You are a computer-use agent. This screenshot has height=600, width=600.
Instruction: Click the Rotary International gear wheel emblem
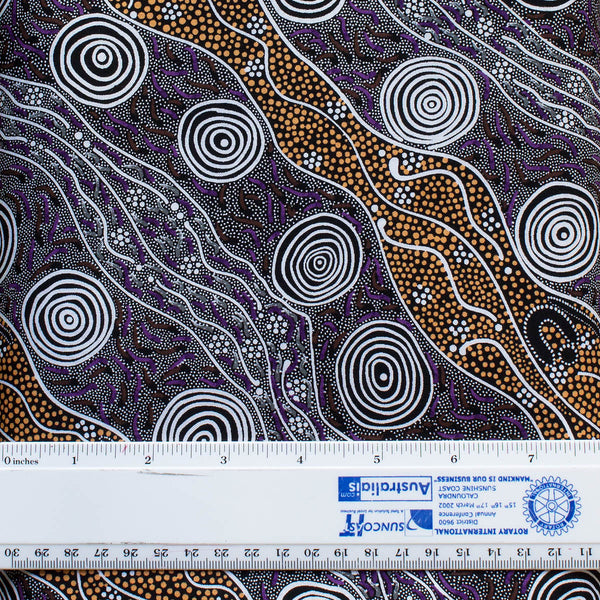(x=551, y=505)
